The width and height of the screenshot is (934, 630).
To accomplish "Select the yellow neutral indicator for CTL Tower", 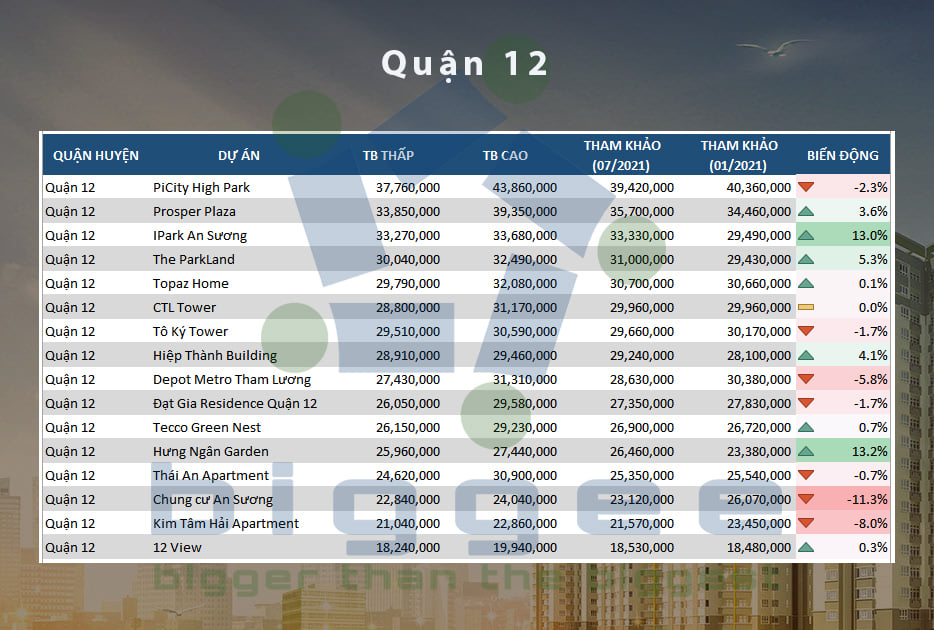I will (x=806, y=307).
